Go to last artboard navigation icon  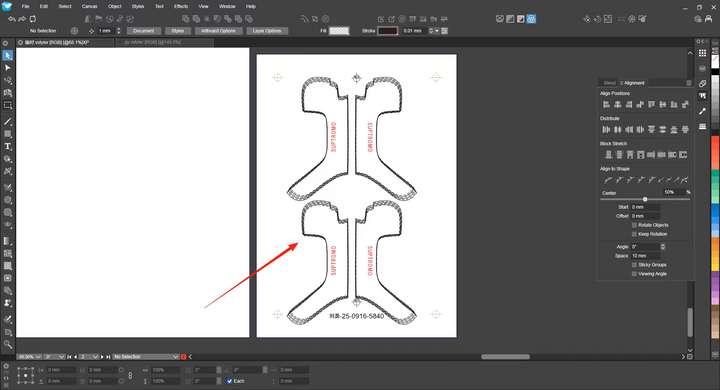[x=108, y=356]
